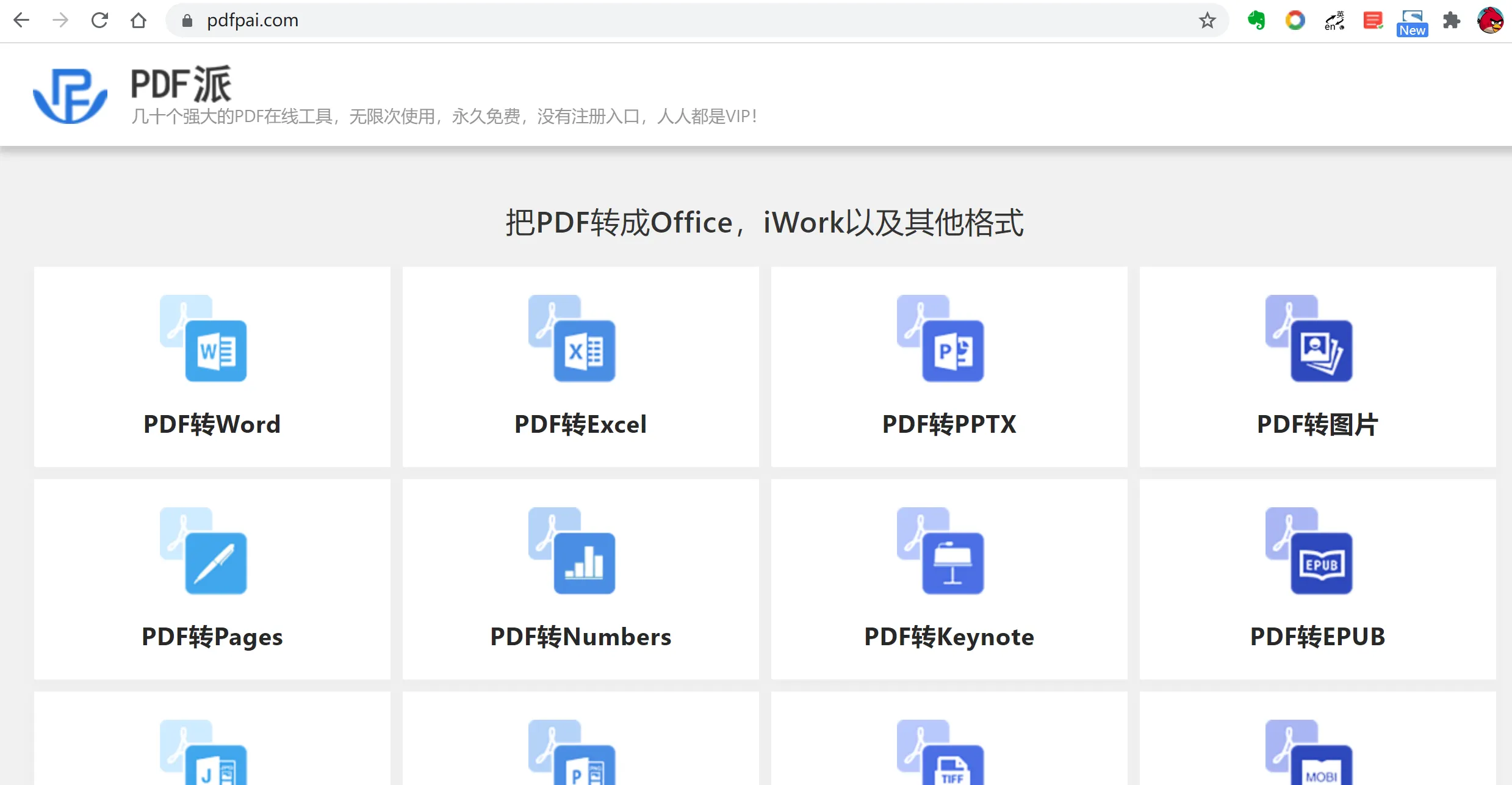Click the PDF转EPUB icon
This screenshot has height=785, width=1512.
(1309, 551)
